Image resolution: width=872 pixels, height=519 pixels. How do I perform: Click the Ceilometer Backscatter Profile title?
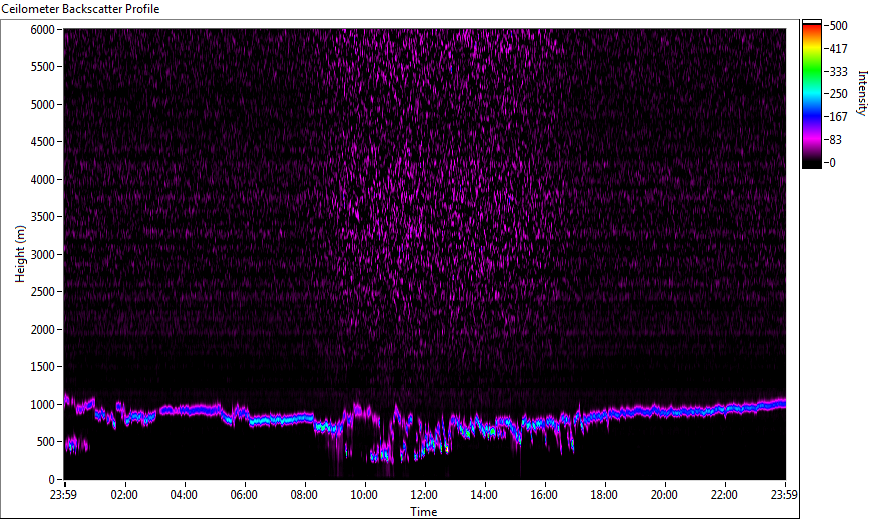[x=80, y=9]
